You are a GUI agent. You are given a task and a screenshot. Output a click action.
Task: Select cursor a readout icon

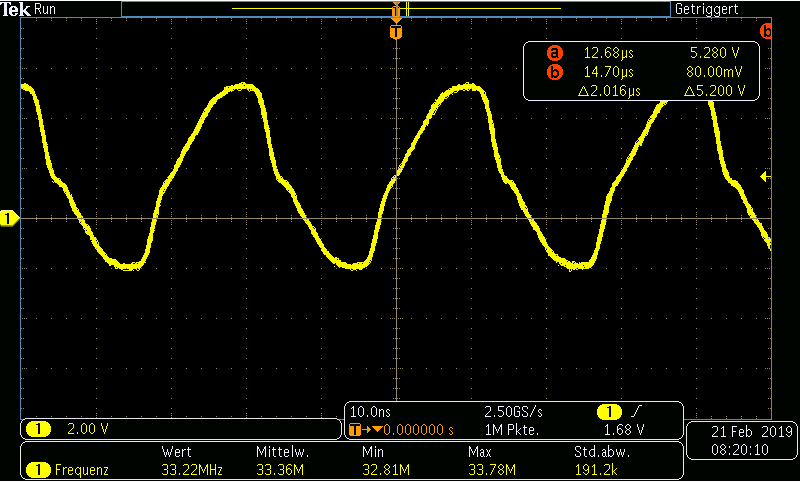(x=555, y=53)
